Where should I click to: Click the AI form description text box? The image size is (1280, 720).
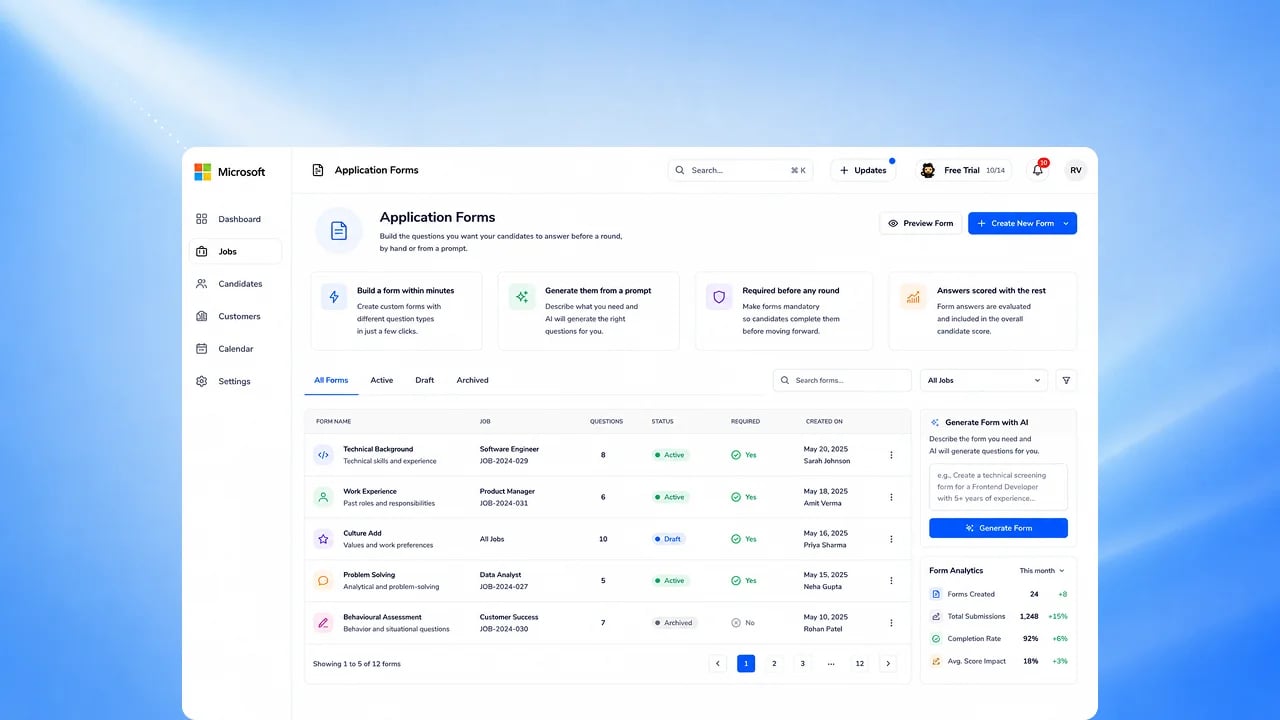coord(998,487)
